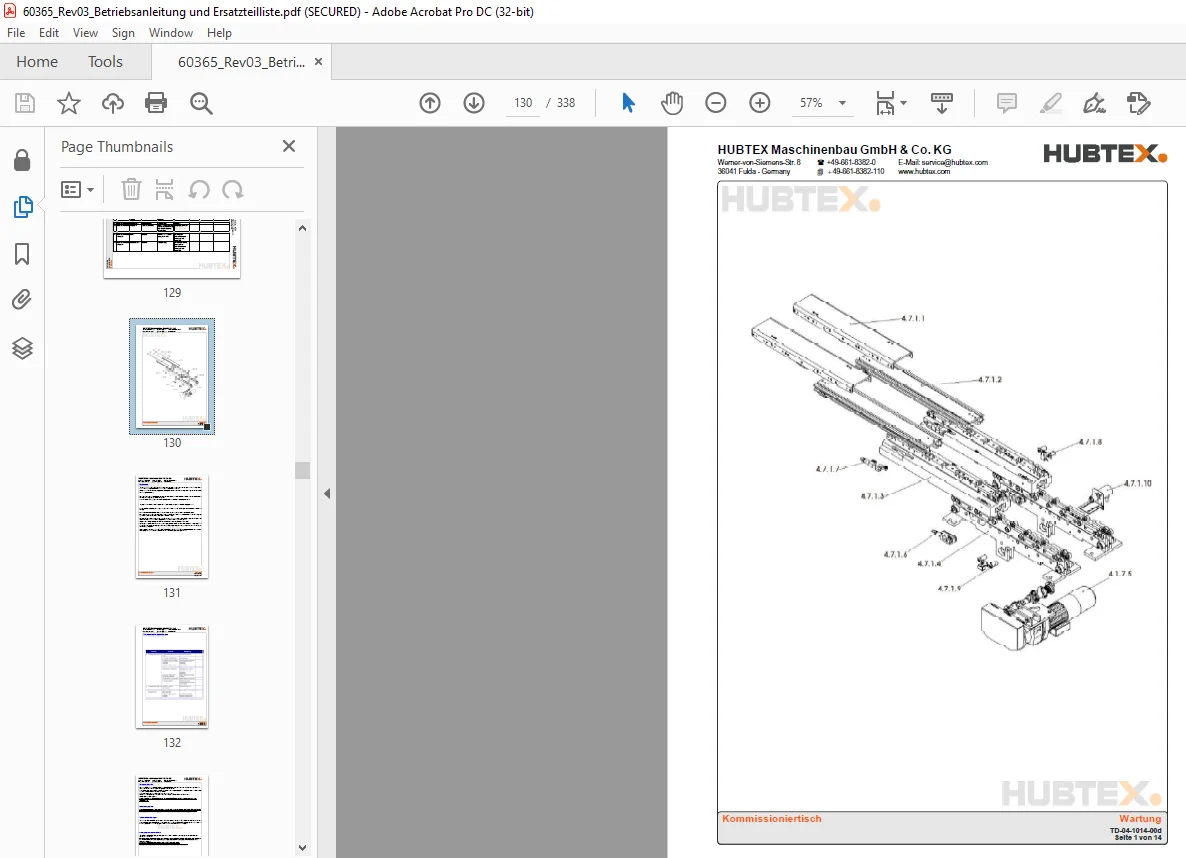Open the Window menu
1186x858 pixels.
tap(171, 33)
